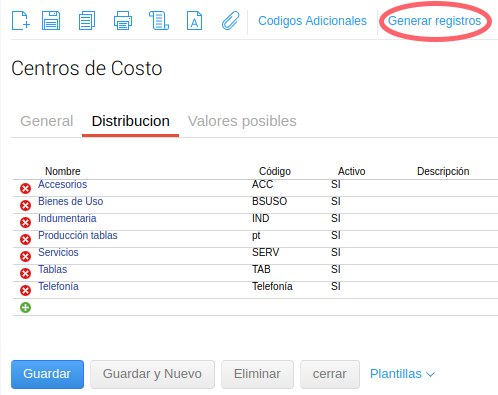Click Generar registros link

click(x=434, y=21)
